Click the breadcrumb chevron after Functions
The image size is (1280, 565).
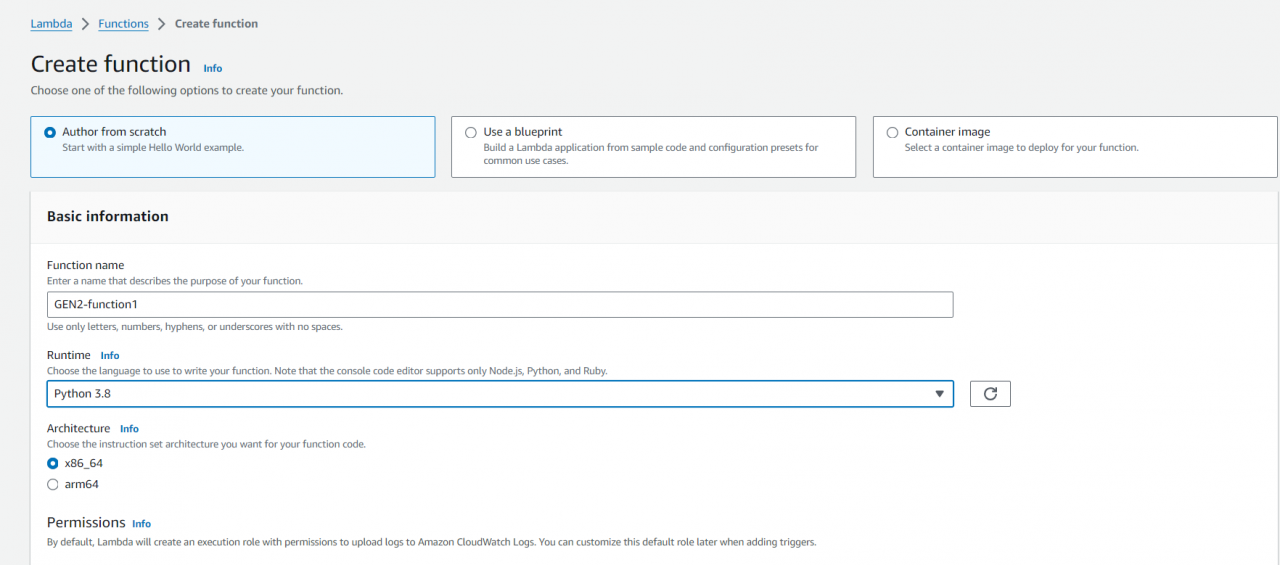pos(161,24)
